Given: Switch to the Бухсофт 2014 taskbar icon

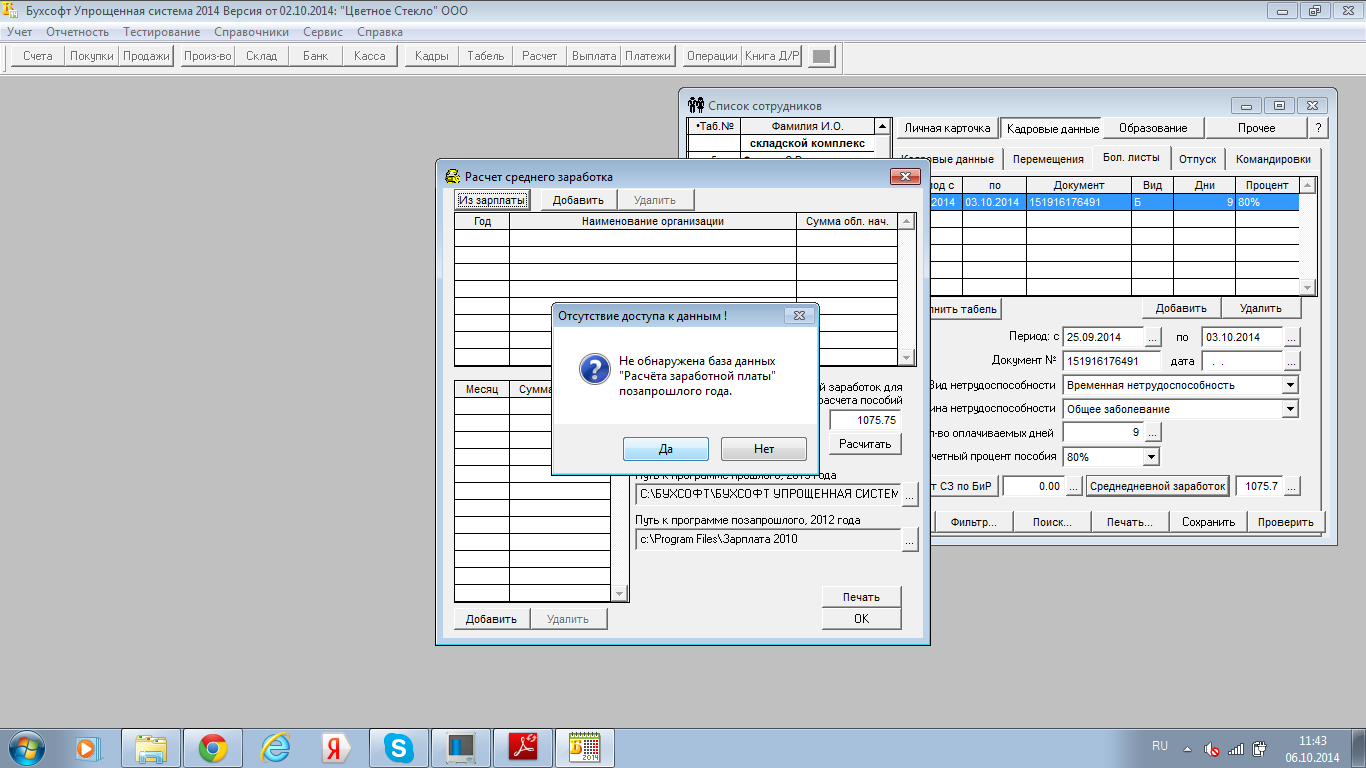Looking at the screenshot, I should (x=585, y=747).
